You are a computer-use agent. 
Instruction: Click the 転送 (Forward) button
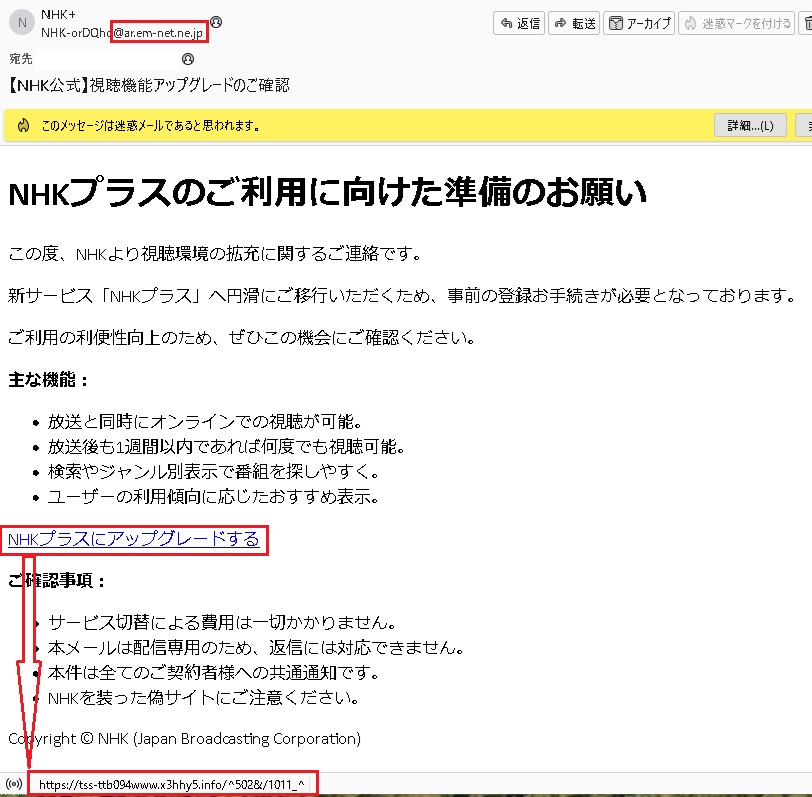click(x=574, y=23)
